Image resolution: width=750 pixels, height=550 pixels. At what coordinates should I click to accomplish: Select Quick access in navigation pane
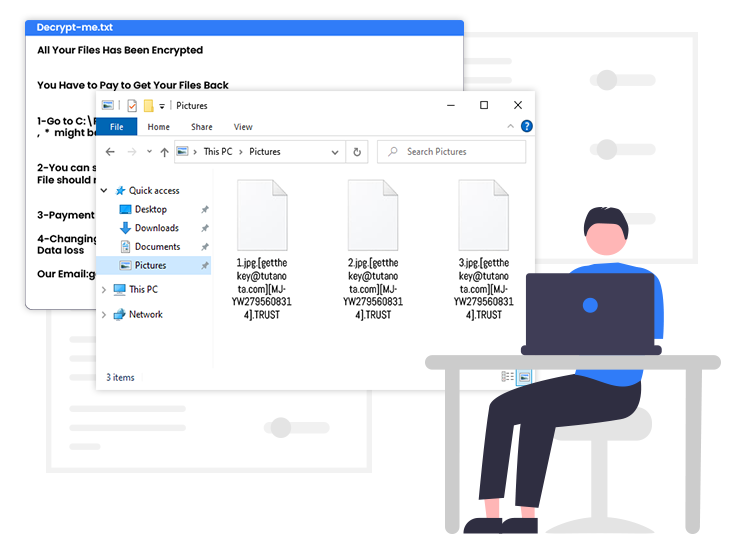coord(154,190)
